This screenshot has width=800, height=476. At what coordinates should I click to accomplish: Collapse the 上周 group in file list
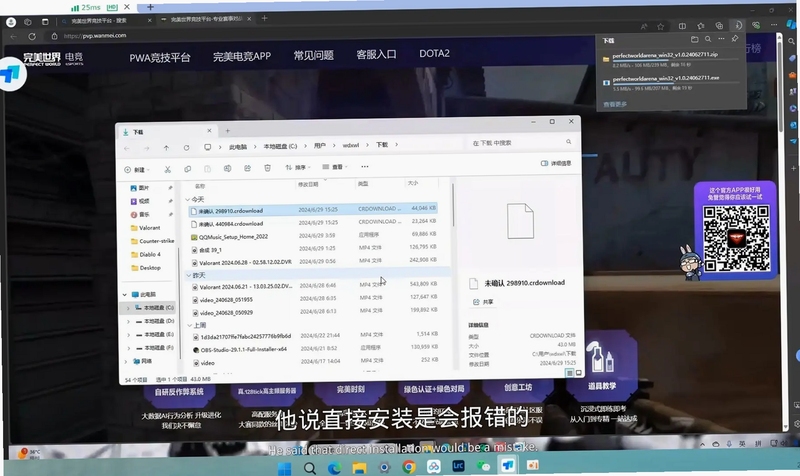tap(189, 325)
